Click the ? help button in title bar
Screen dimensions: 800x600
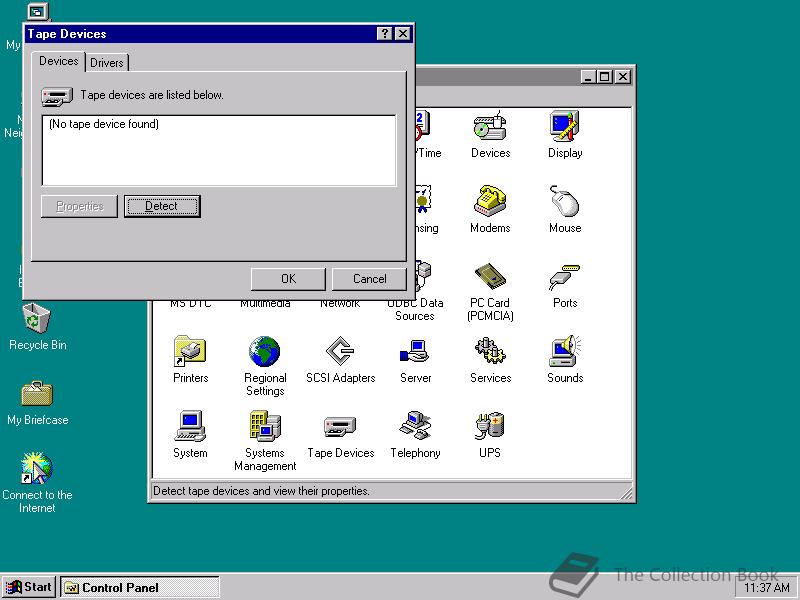[x=384, y=34]
